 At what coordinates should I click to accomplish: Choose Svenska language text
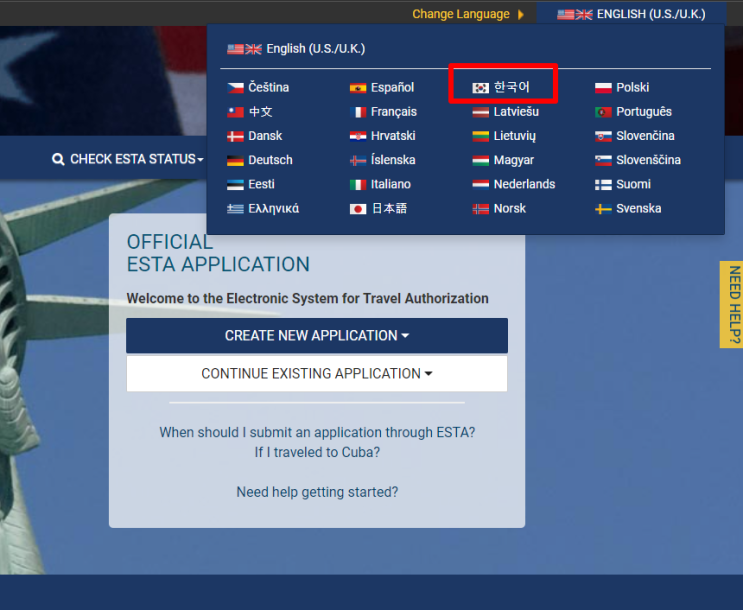(x=638, y=208)
